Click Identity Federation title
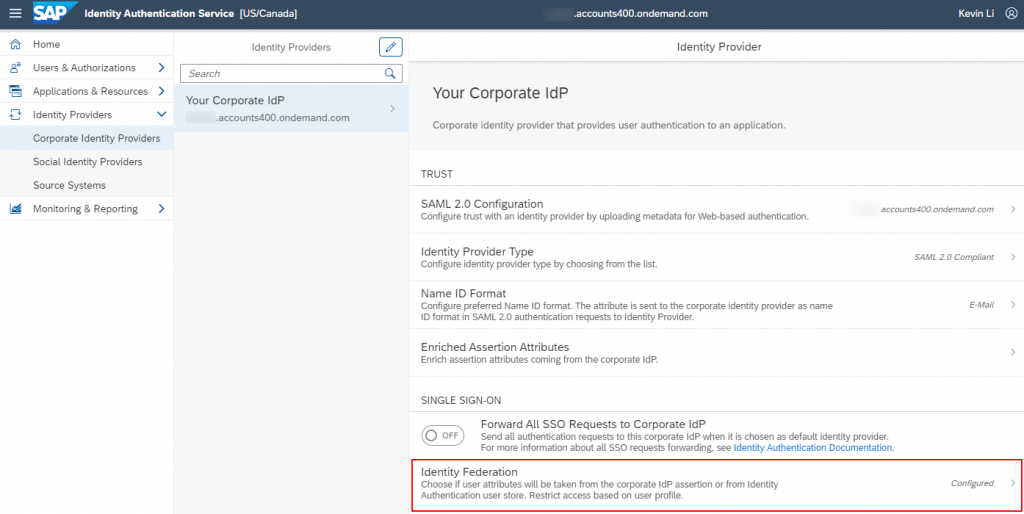 click(470, 472)
